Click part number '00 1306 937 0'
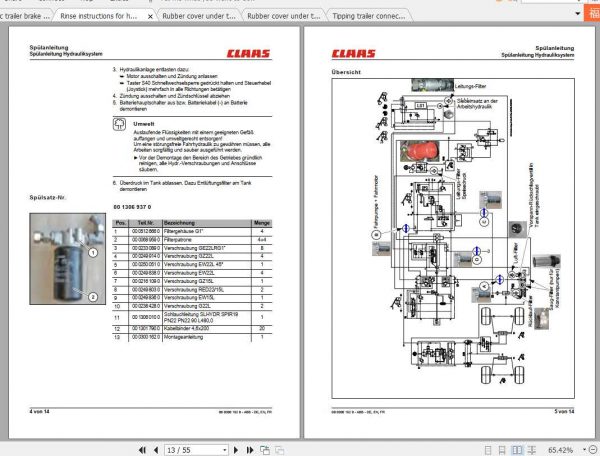This screenshot has height=456, width=600. 132,207
